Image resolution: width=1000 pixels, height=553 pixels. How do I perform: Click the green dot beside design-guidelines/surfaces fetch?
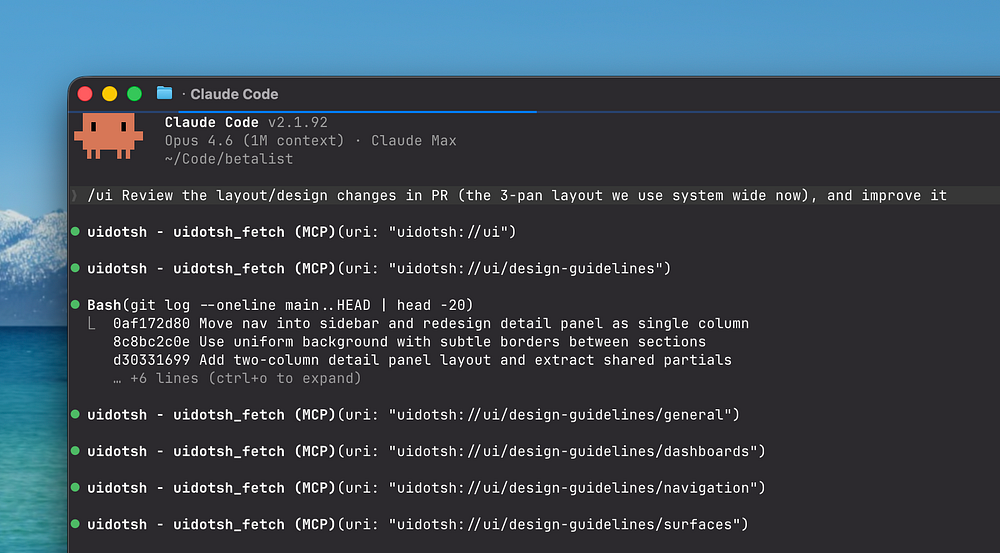(x=76, y=525)
